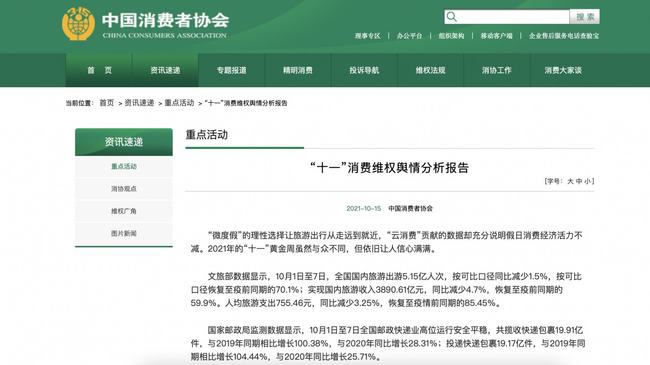This screenshot has height=365, width=650.
Task: Click 重点活动 in the breadcrumb trail
Action: pos(179,102)
